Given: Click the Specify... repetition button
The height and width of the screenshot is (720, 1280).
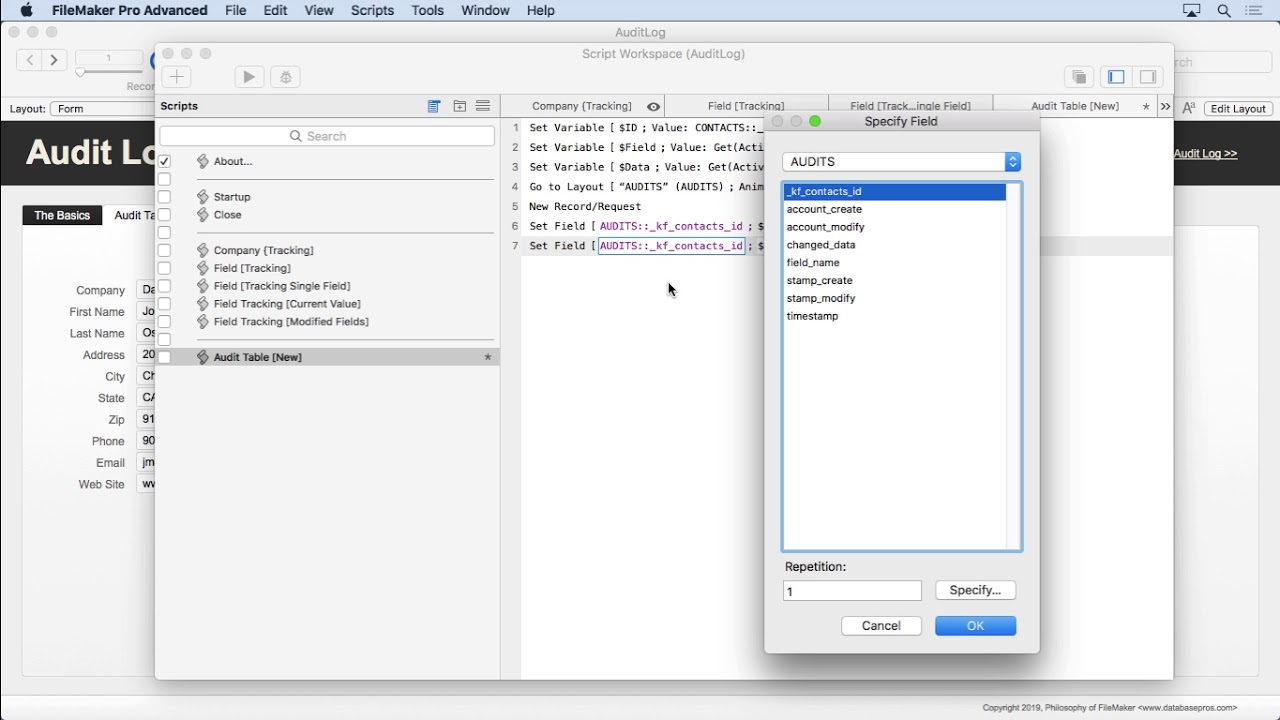Looking at the screenshot, I should tap(976, 590).
